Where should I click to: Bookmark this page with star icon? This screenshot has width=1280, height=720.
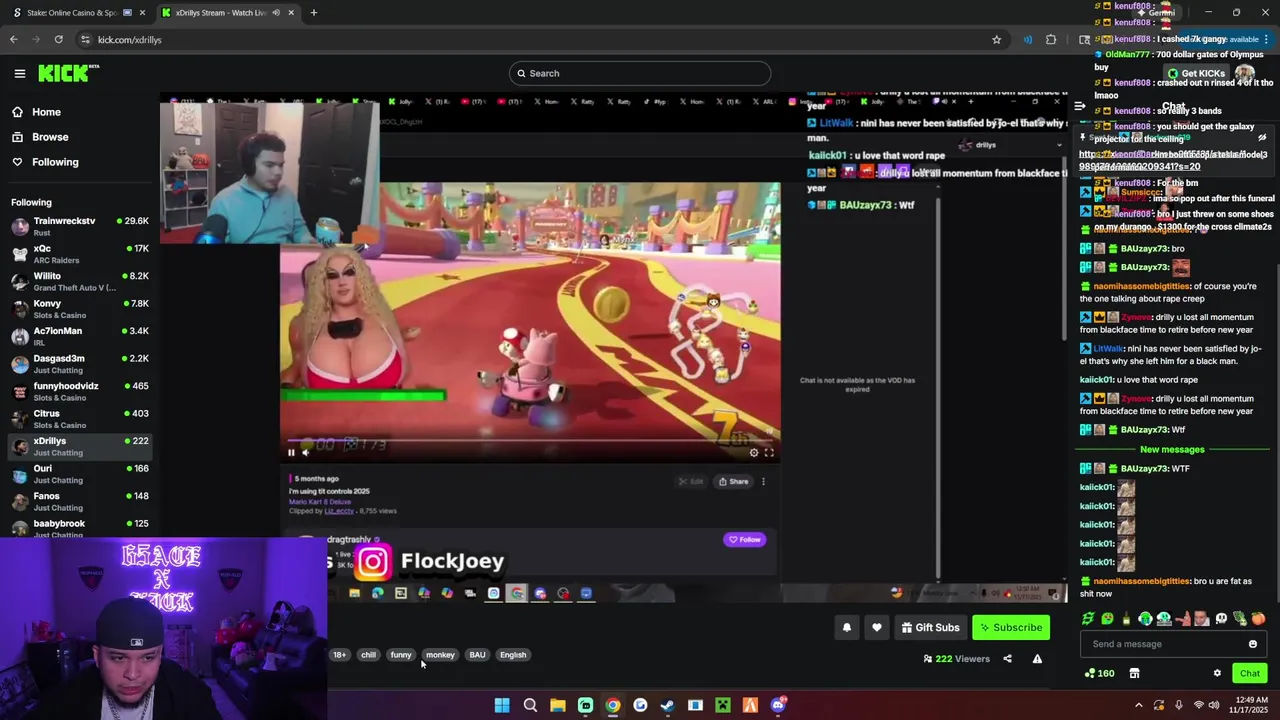tap(996, 39)
